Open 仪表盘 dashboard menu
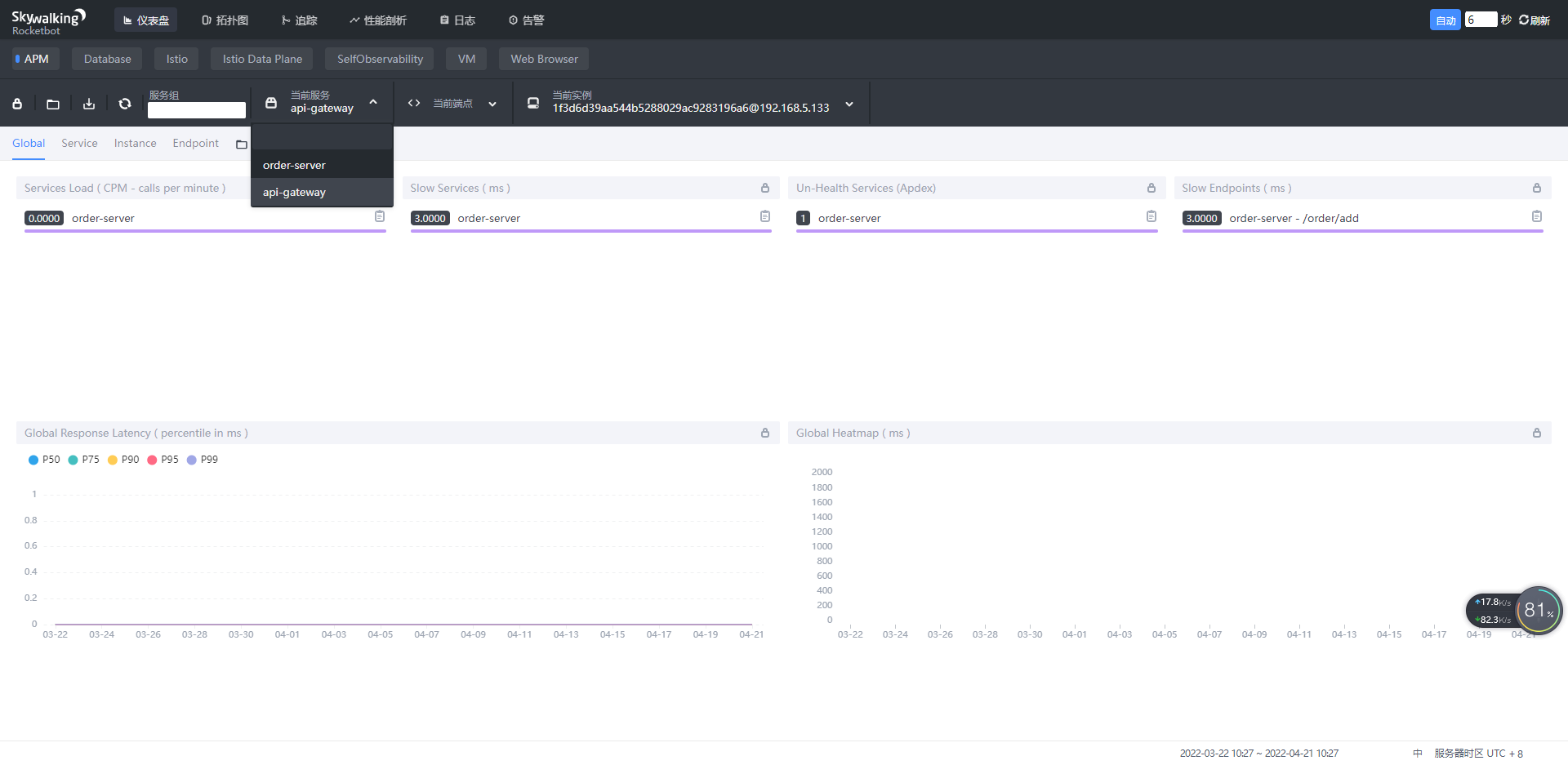This screenshot has height=765, width=1568. 145,20
